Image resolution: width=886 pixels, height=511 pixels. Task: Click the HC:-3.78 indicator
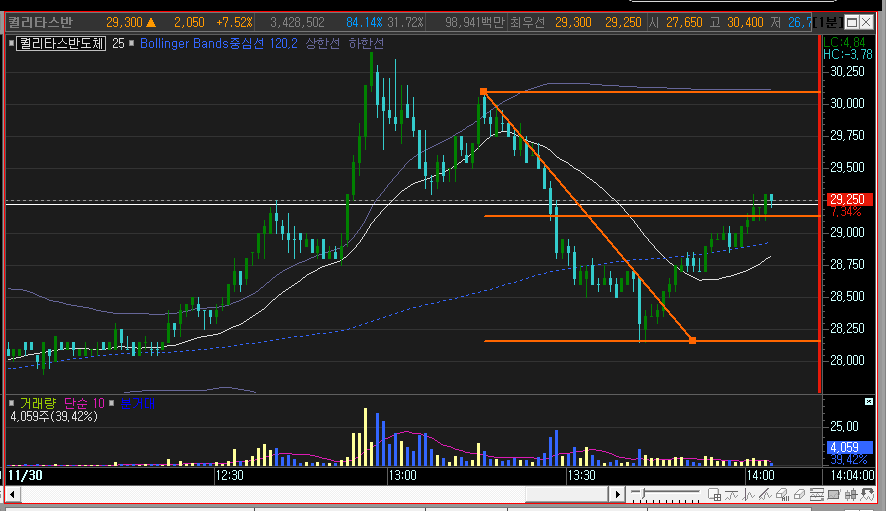(x=848, y=54)
